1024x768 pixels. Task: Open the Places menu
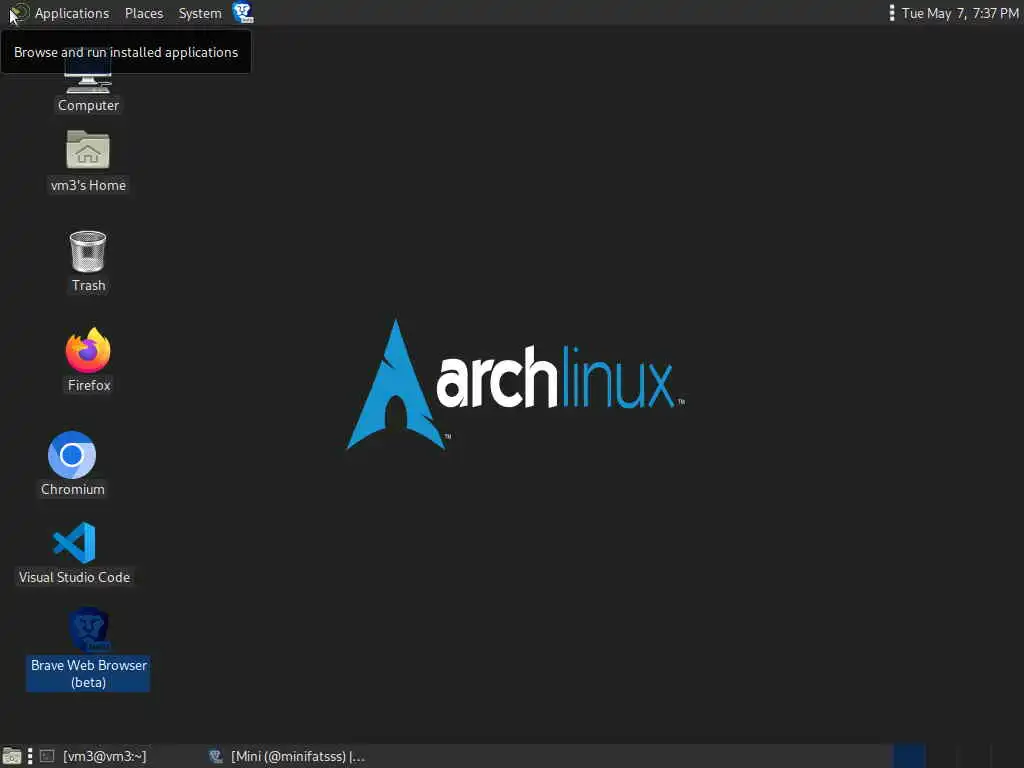pos(144,13)
